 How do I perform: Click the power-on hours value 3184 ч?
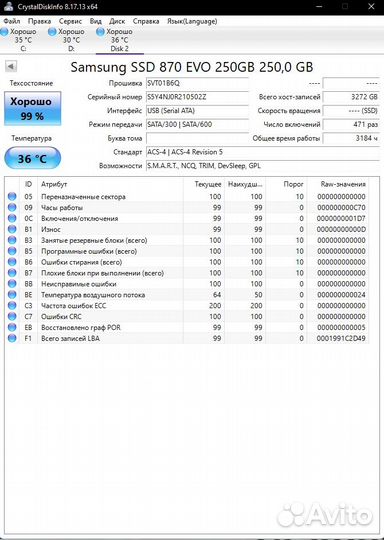pyautogui.click(x=351, y=138)
